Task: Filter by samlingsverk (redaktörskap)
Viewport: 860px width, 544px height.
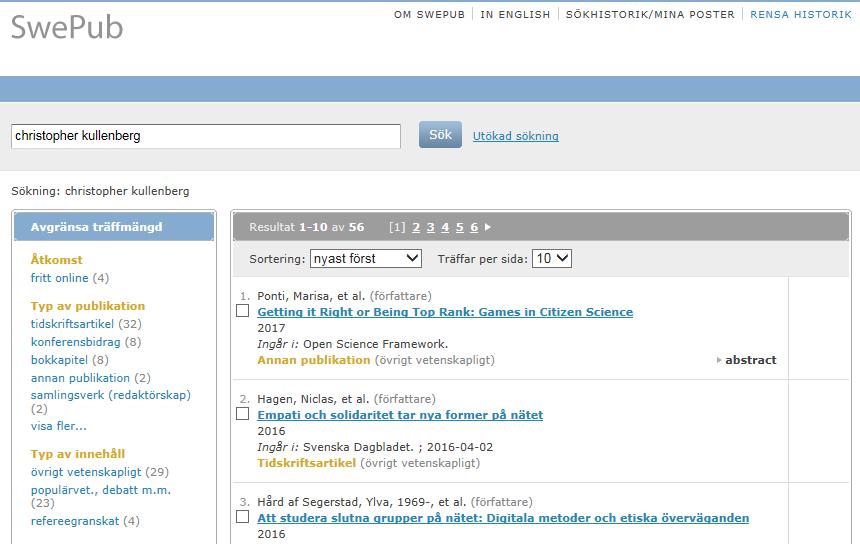Action: (x=111, y=395)
